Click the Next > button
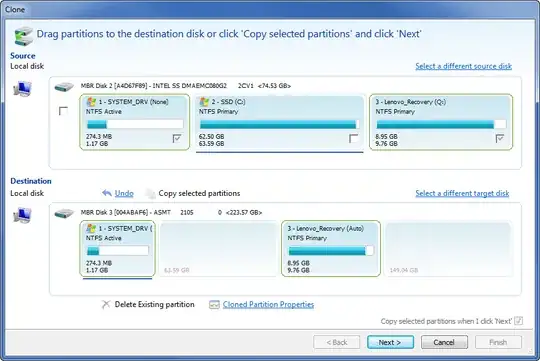540x361 pixels. point(390,342)
